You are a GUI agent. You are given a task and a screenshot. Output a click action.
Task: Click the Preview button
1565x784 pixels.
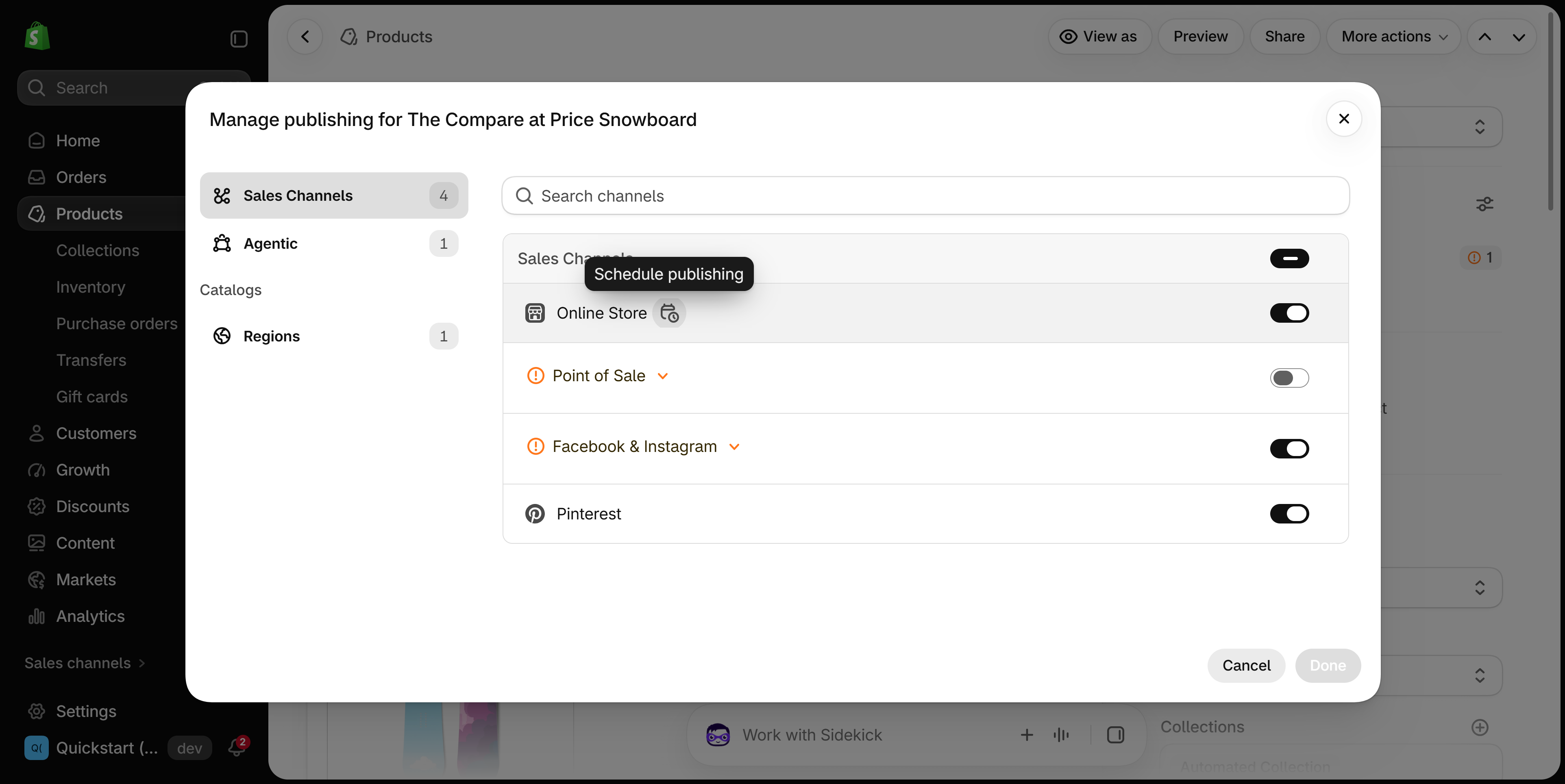pos(1200,37)
